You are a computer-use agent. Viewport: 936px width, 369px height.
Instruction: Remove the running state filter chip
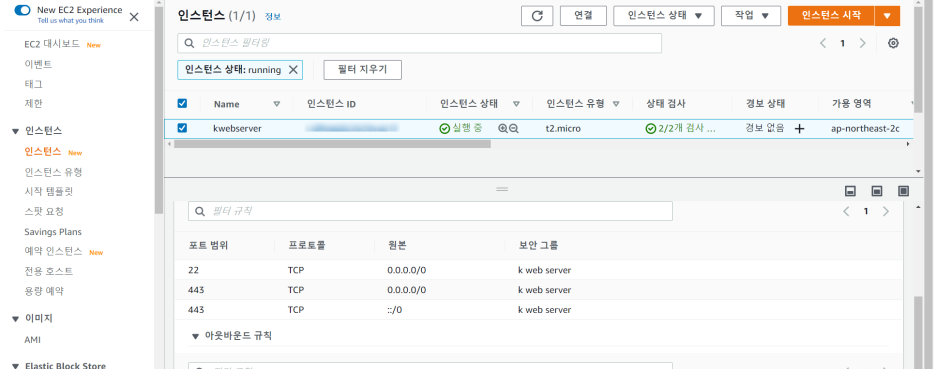click(x=293, y=69)
